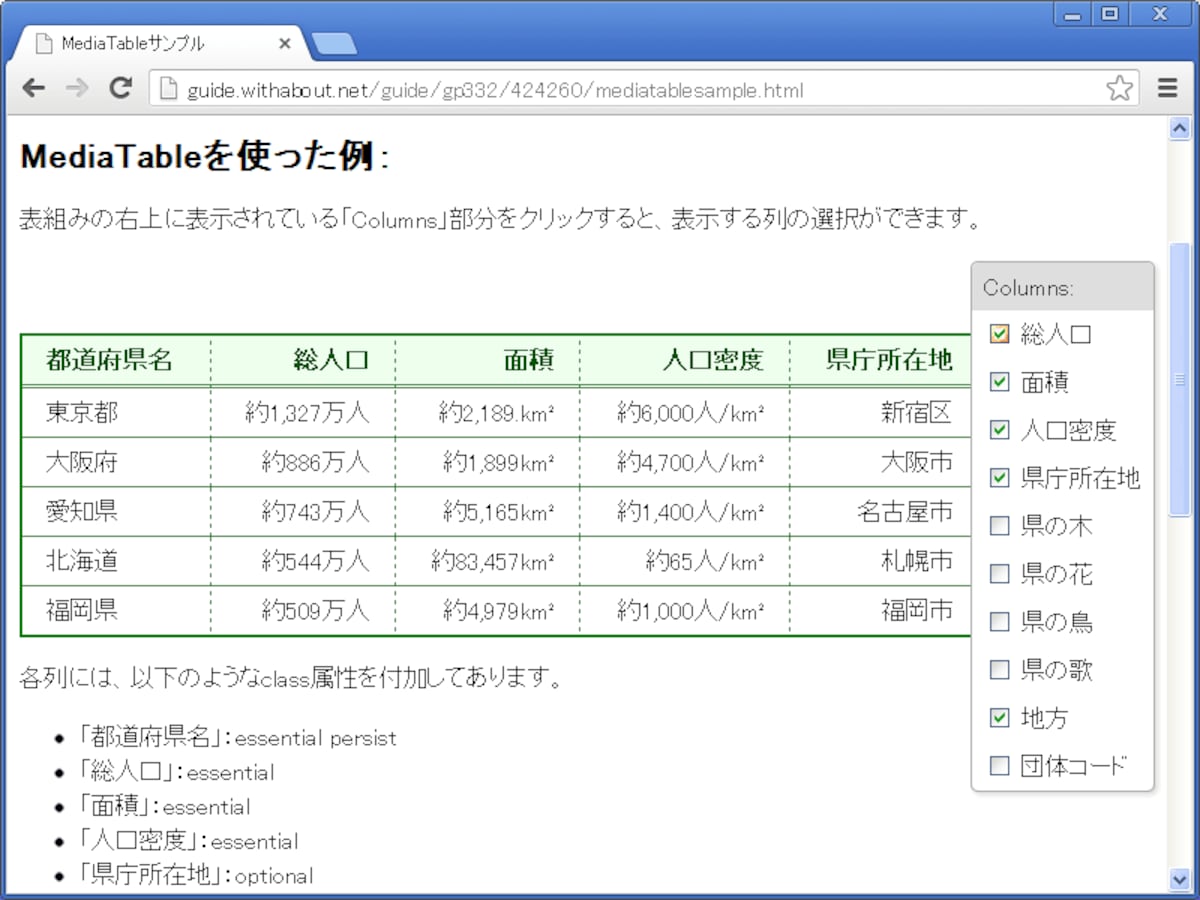Select the 北海道 table cell
Image resolution: width=1200 pixels, height=900 pixels.
click(x=116, y=561)
